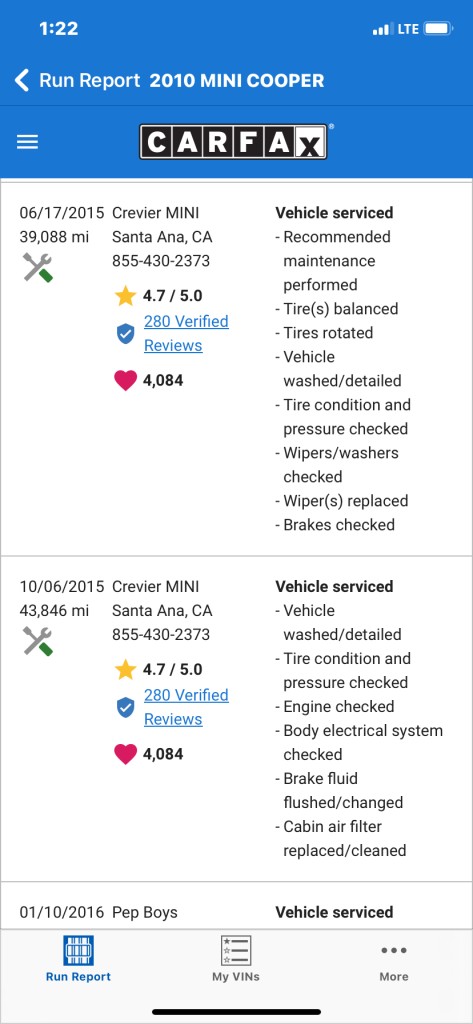Screen dimensions: 473x1024
Task: Click the blue verified shield in first record
Action: tap(125, 334)
